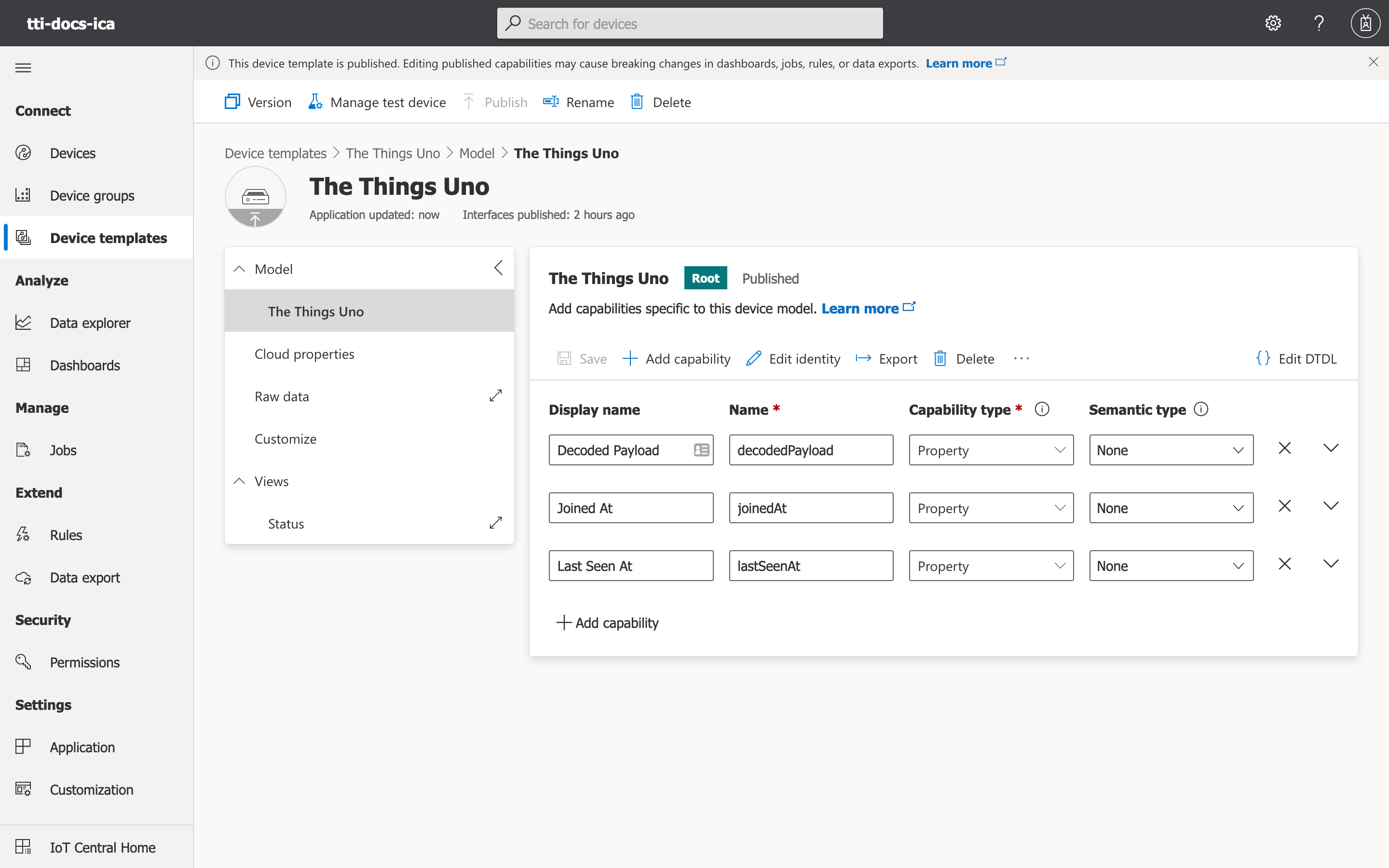Open the more options ellipsis menu
Viewport: 1389px width, 868px height.
[1021, 358]
